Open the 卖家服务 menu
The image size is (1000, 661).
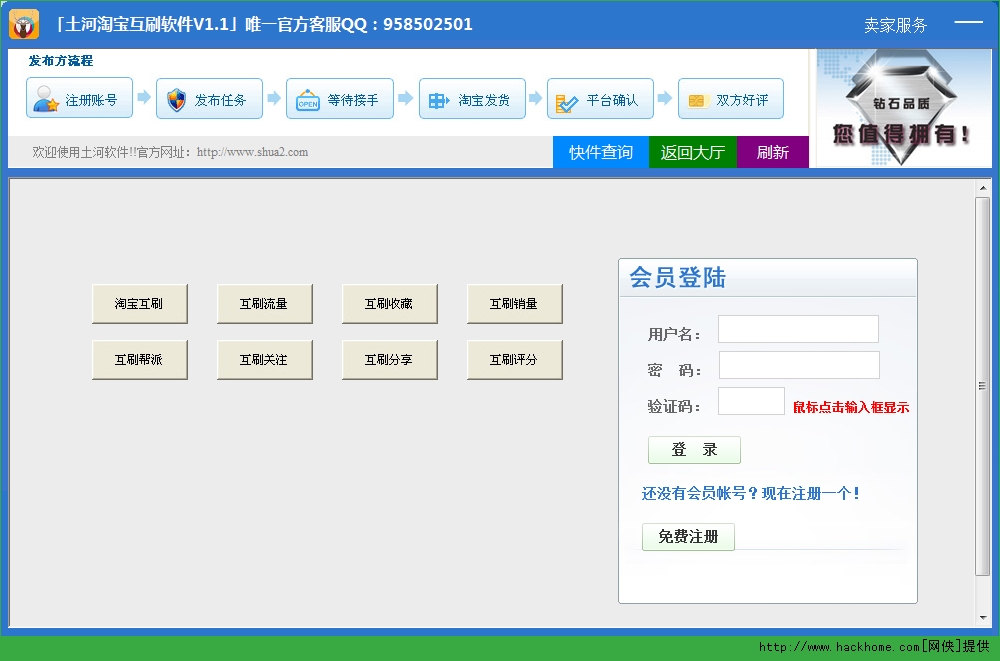coord(895,25)
